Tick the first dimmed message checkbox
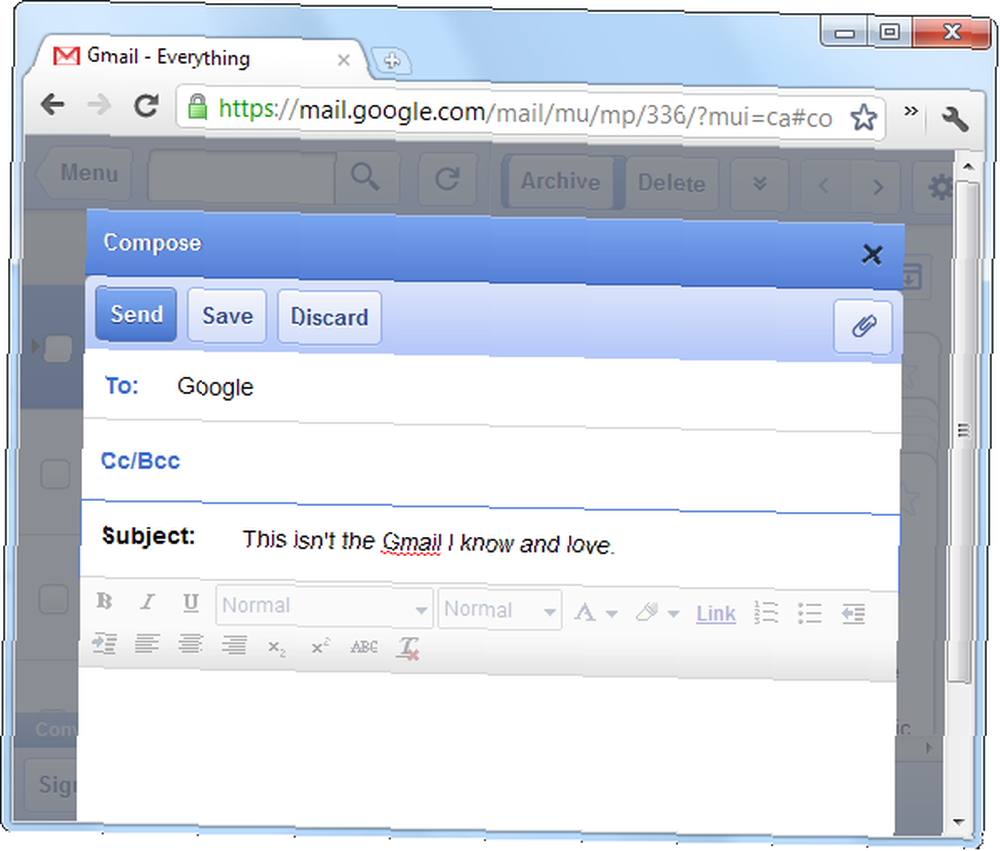Image resolution: width=1000 pixels, height=851 pixels. (x=57, y=348)
